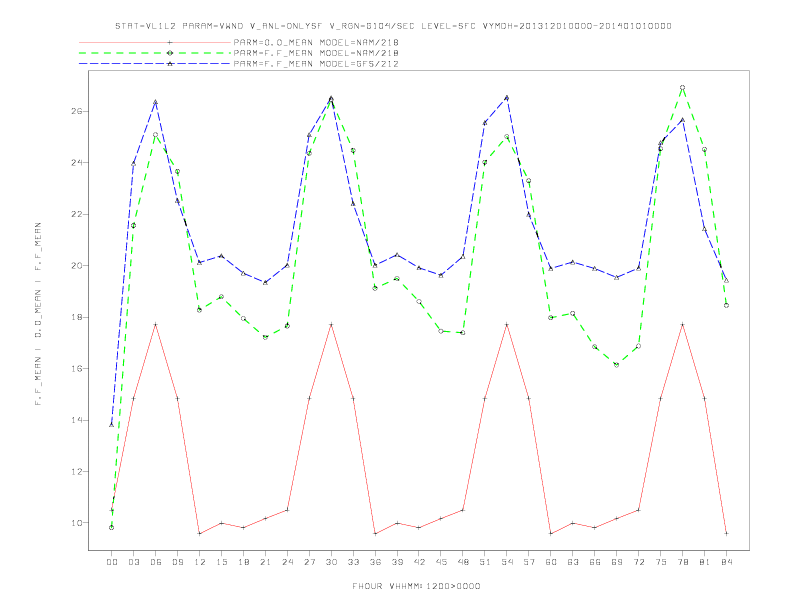Click y-axis tick label 16

(77, 369)
